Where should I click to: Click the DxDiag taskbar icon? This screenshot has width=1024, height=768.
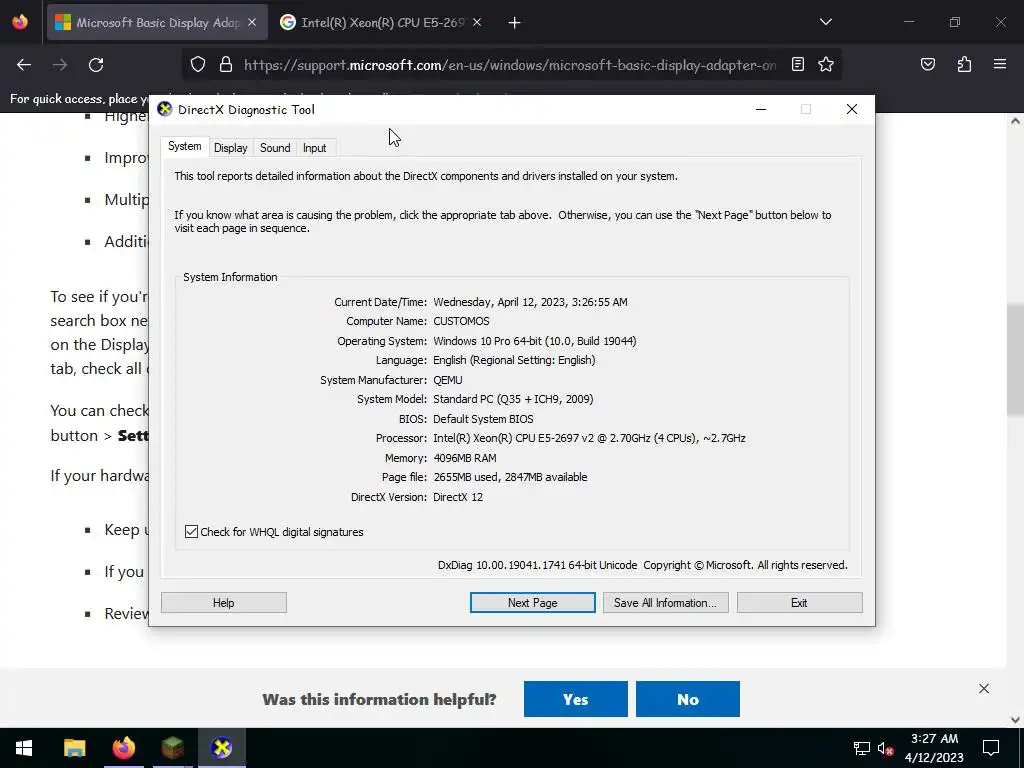point(221,748)
